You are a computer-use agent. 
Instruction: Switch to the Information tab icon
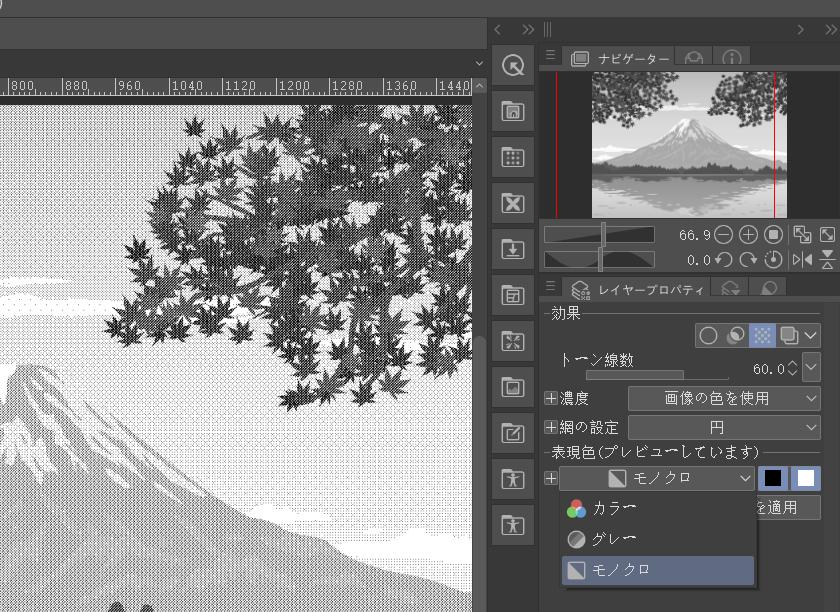point(732,58)
